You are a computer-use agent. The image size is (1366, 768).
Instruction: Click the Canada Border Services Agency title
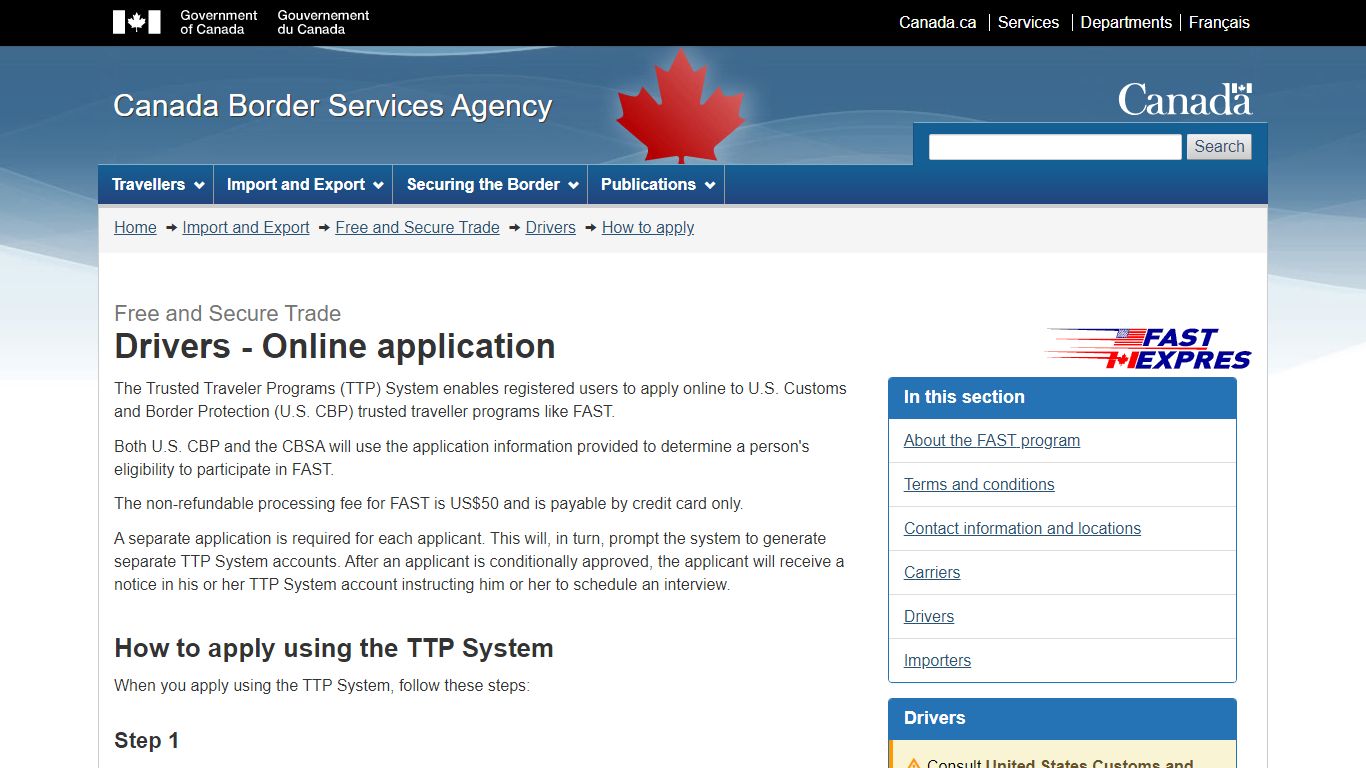pyautogui.click(x=333, y=106)
